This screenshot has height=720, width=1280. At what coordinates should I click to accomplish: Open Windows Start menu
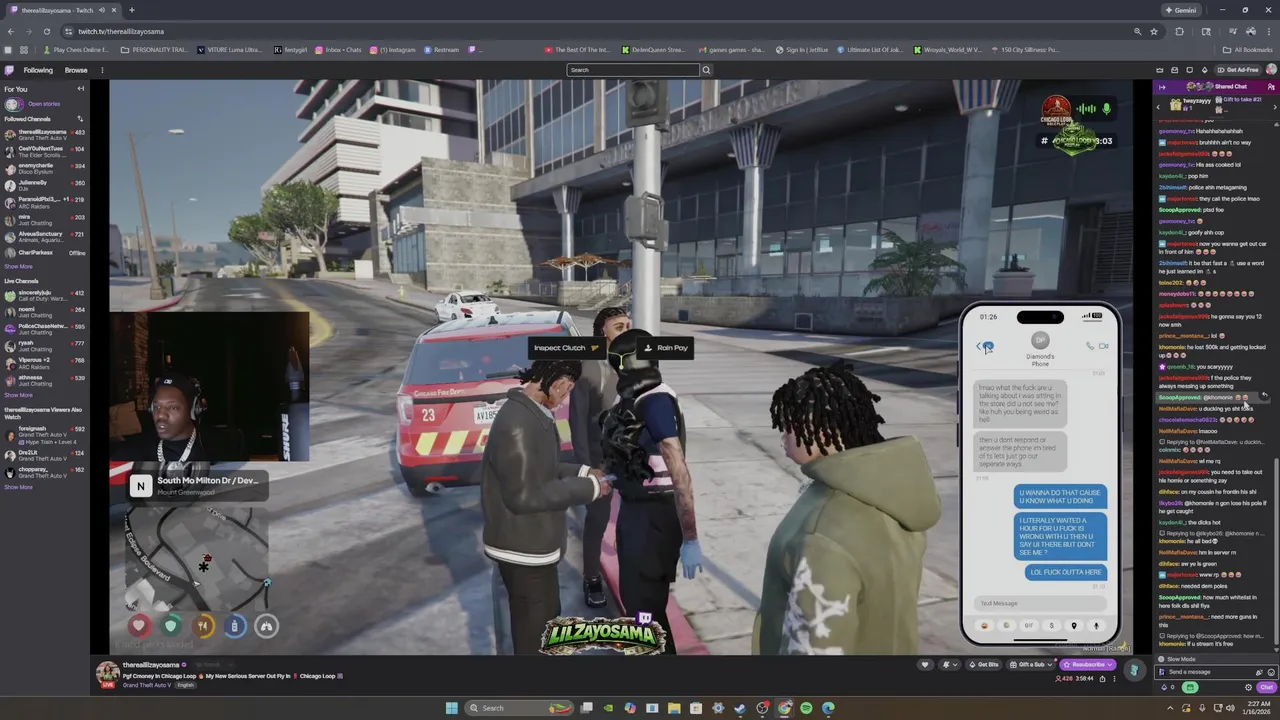pos(451,708)
